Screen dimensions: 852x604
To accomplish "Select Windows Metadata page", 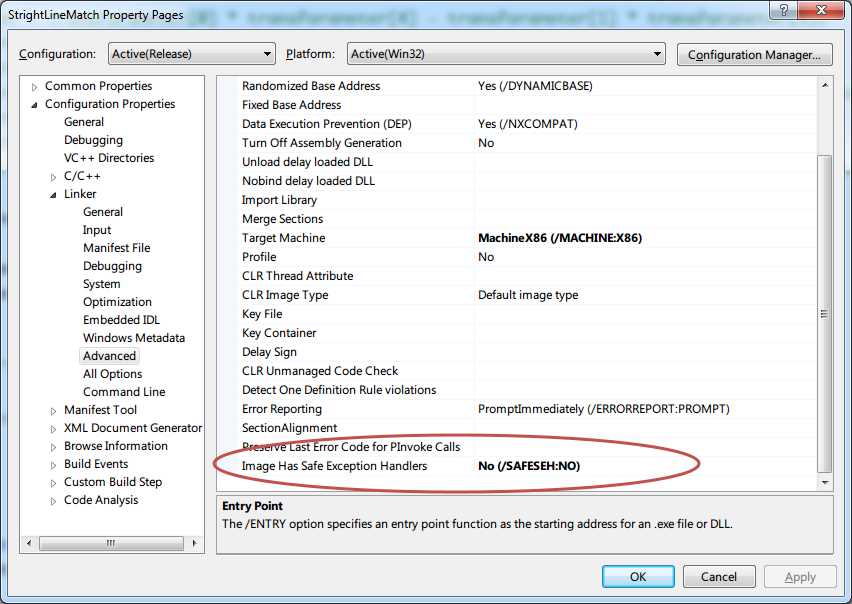I will [x=134, y=337].
